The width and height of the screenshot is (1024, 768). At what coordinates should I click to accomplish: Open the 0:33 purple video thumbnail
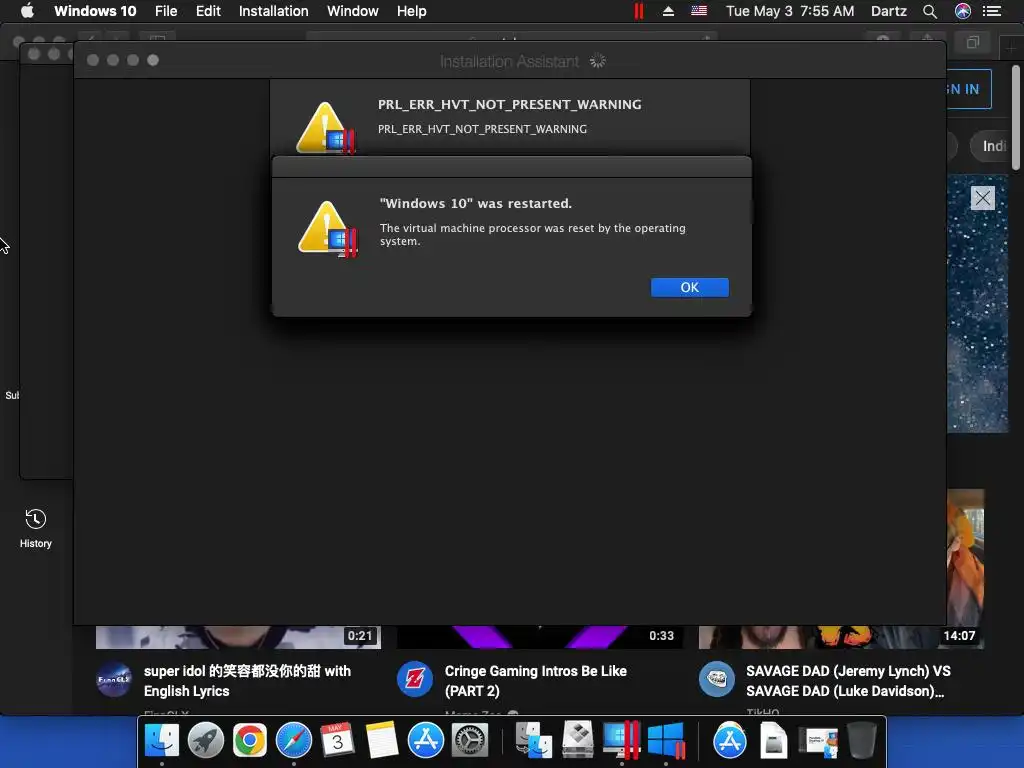539,637
